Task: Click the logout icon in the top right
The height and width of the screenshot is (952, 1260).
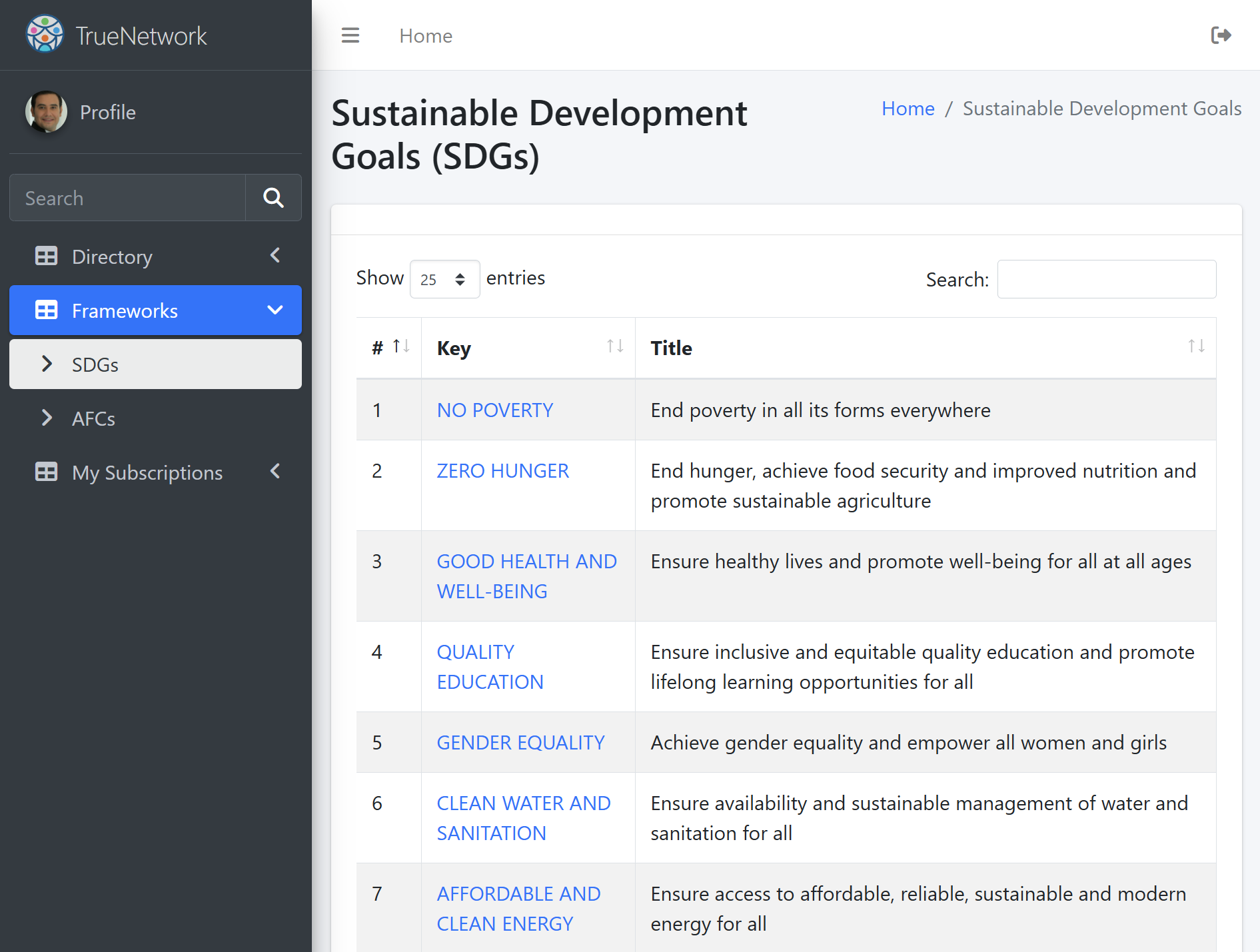Action: (1221, 35)
